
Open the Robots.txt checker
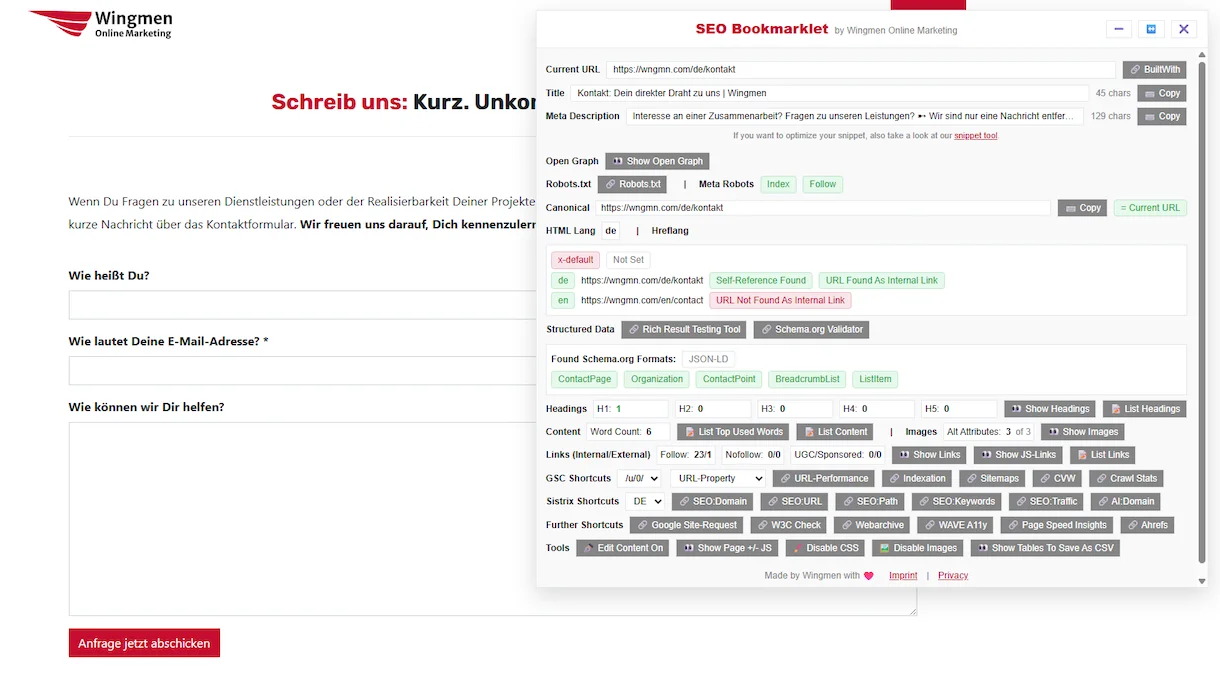pyautogui.click(x=632, y=184)
